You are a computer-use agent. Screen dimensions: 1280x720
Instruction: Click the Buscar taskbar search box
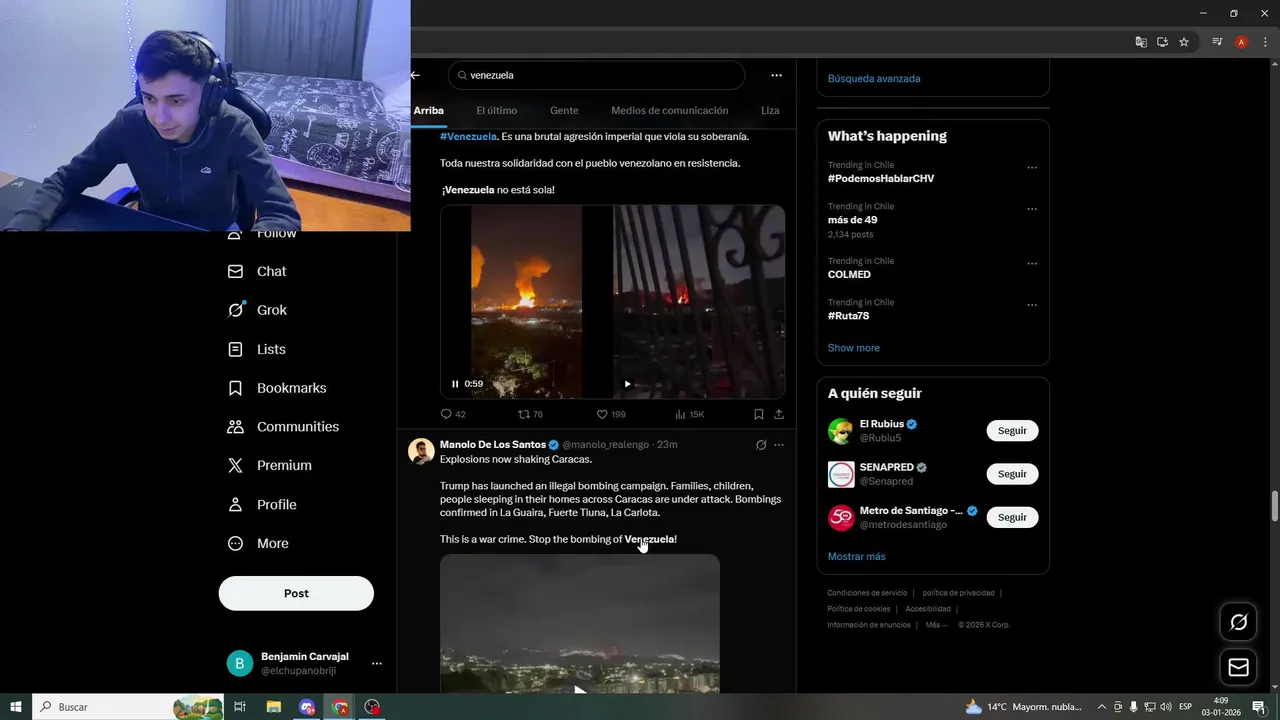click(129, 707)
